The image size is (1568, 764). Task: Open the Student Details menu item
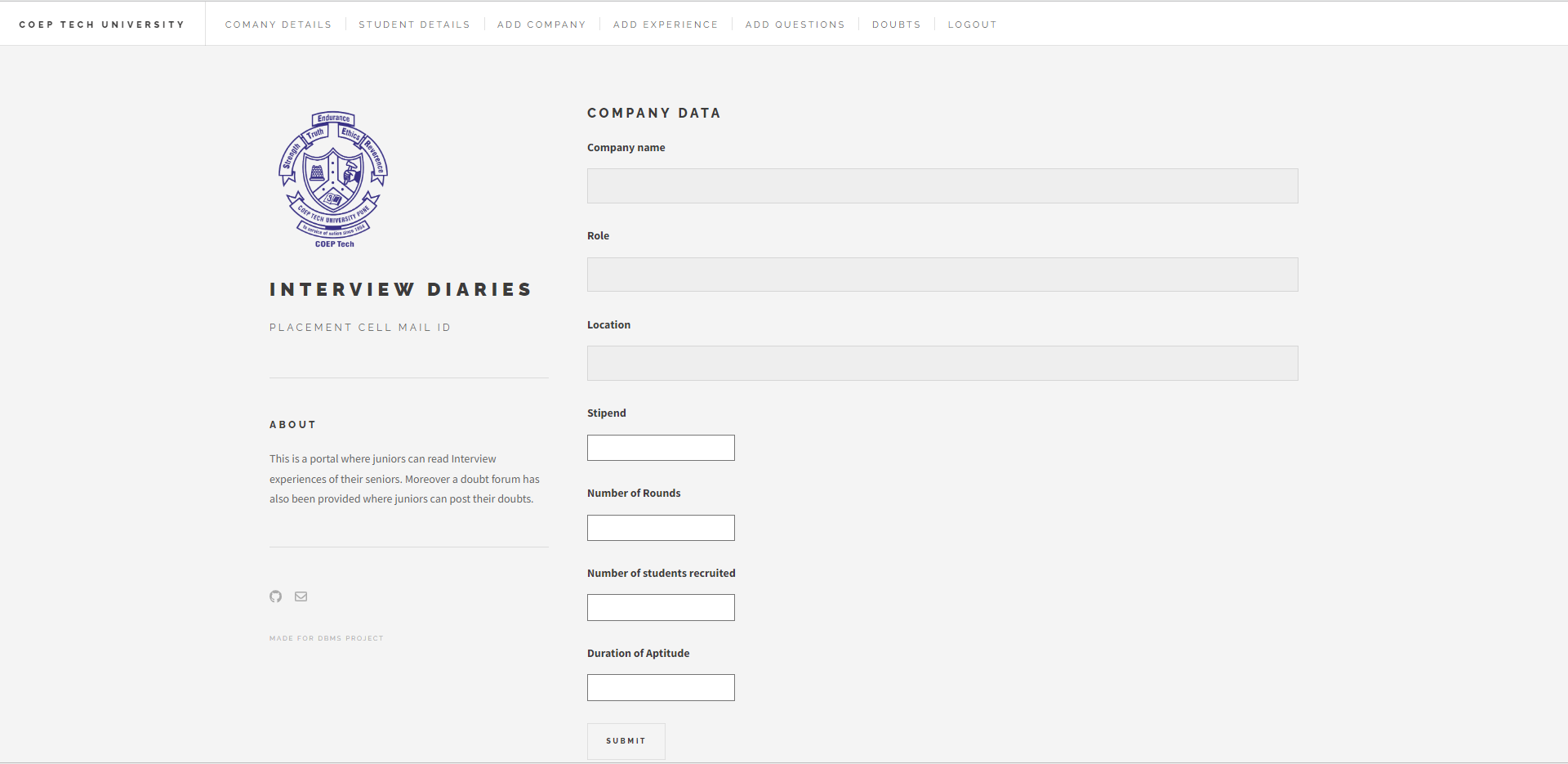pos(414,25)
